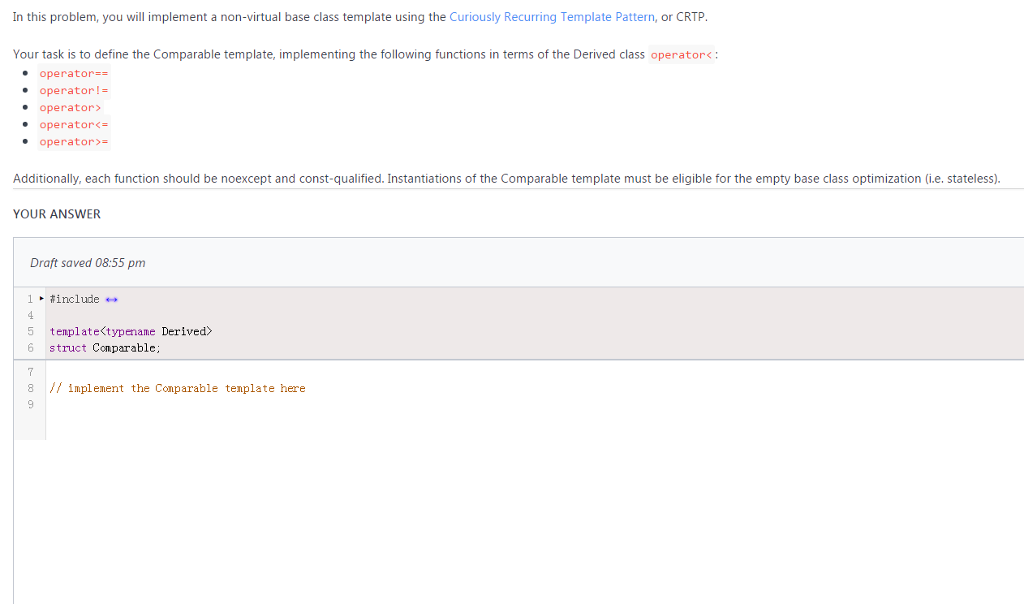Select the operator== list item
The height and width of the screenshot is (604, 1024).
pyautogui.click(x=74, y=73)
